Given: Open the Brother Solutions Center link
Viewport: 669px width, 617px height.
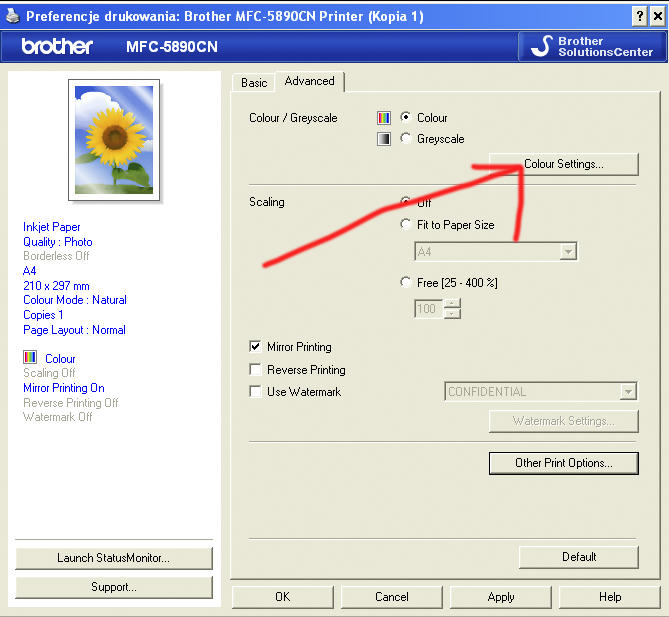Looking at the screenshot, I should (x=593, y=47).
